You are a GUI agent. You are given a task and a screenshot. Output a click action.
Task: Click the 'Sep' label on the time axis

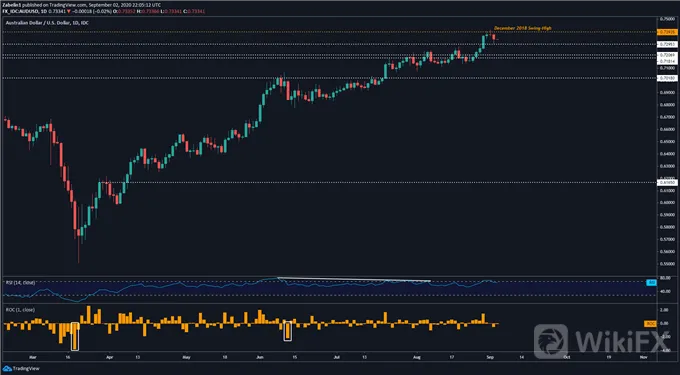pos(490,358)
